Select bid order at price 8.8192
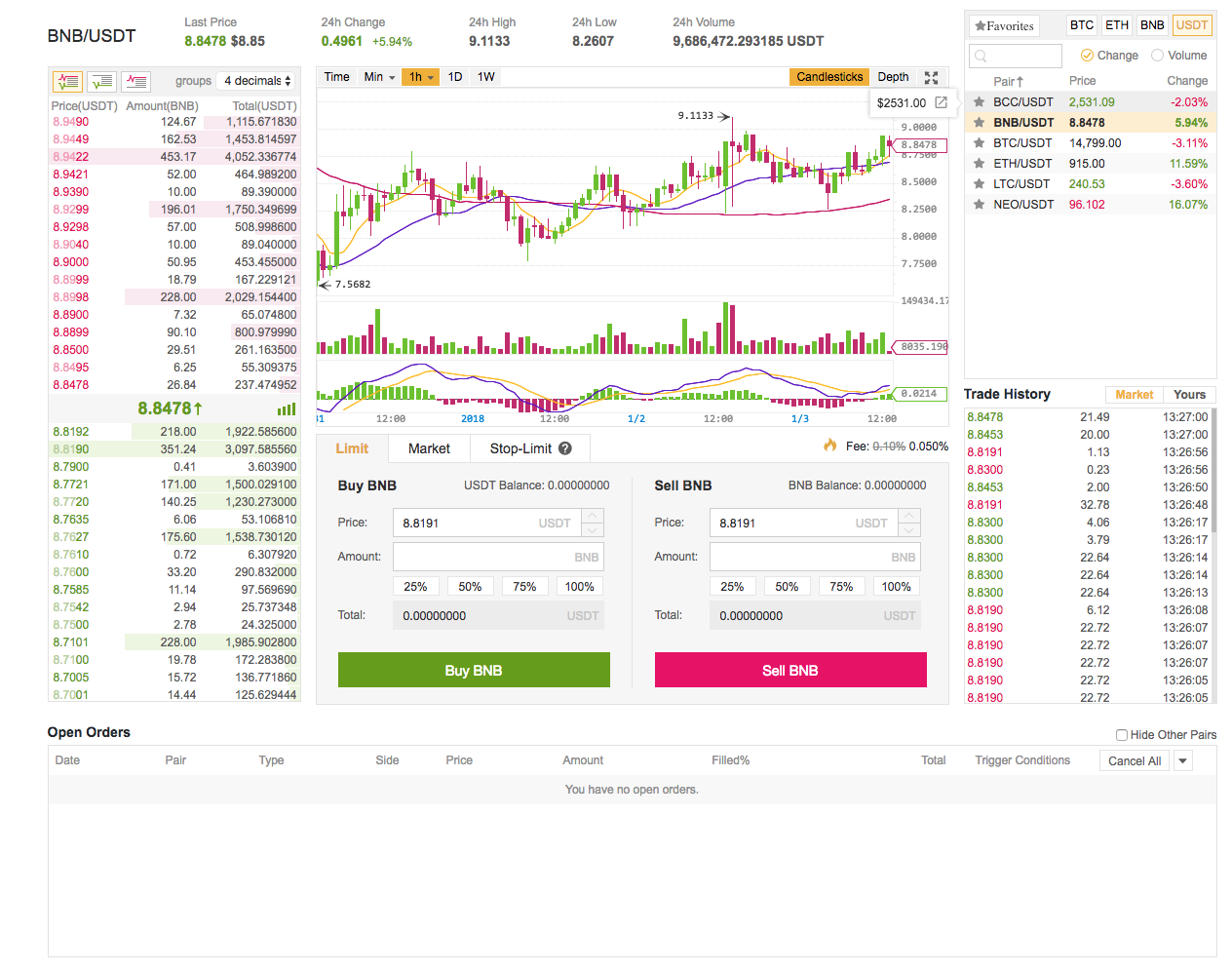Screen dimensions: 1232x971 pyautogui.click(x=174, y=432)
